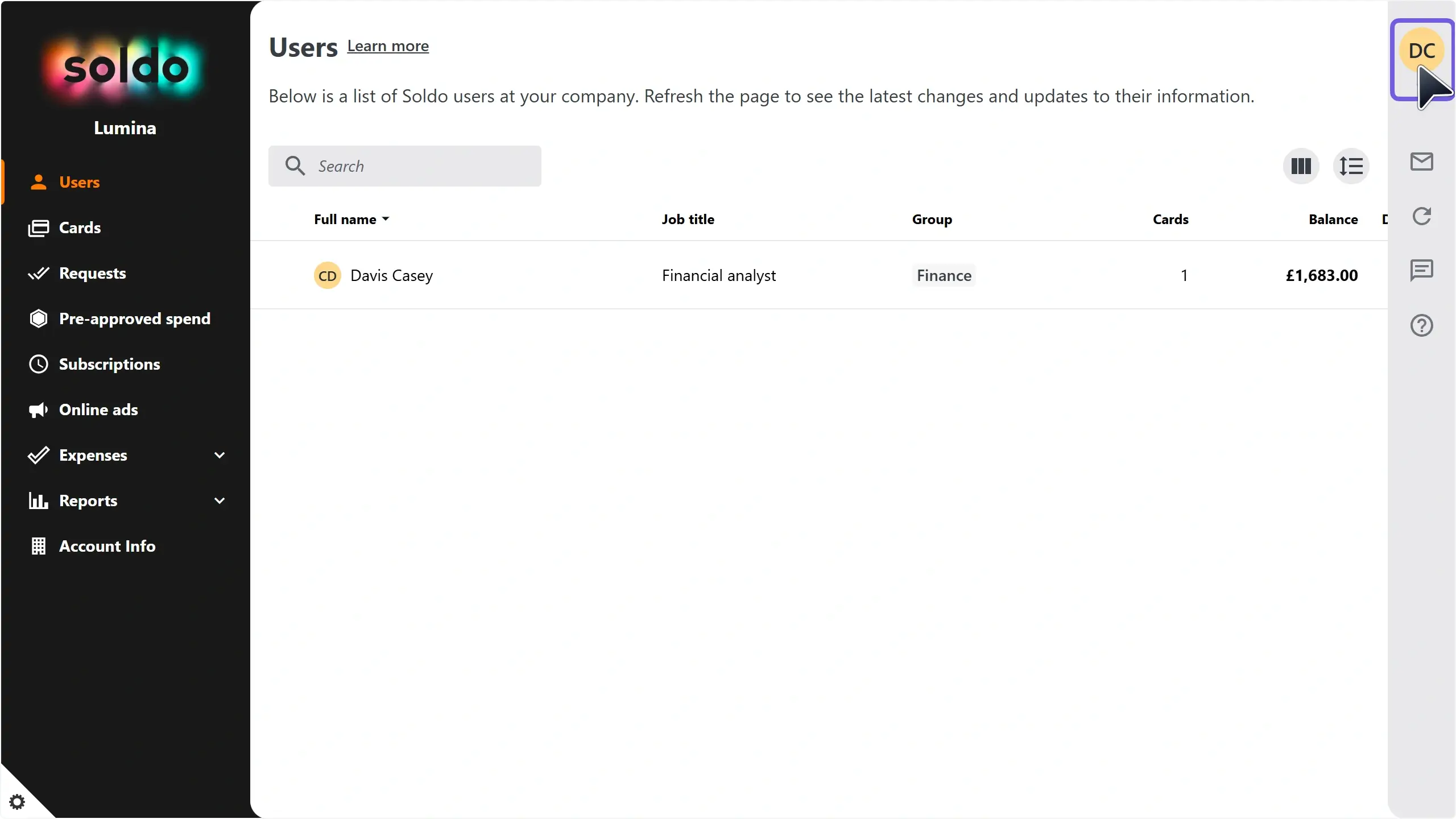Navigate to Online ads
The image size is (1456, 819).
(x=98, y=409)
